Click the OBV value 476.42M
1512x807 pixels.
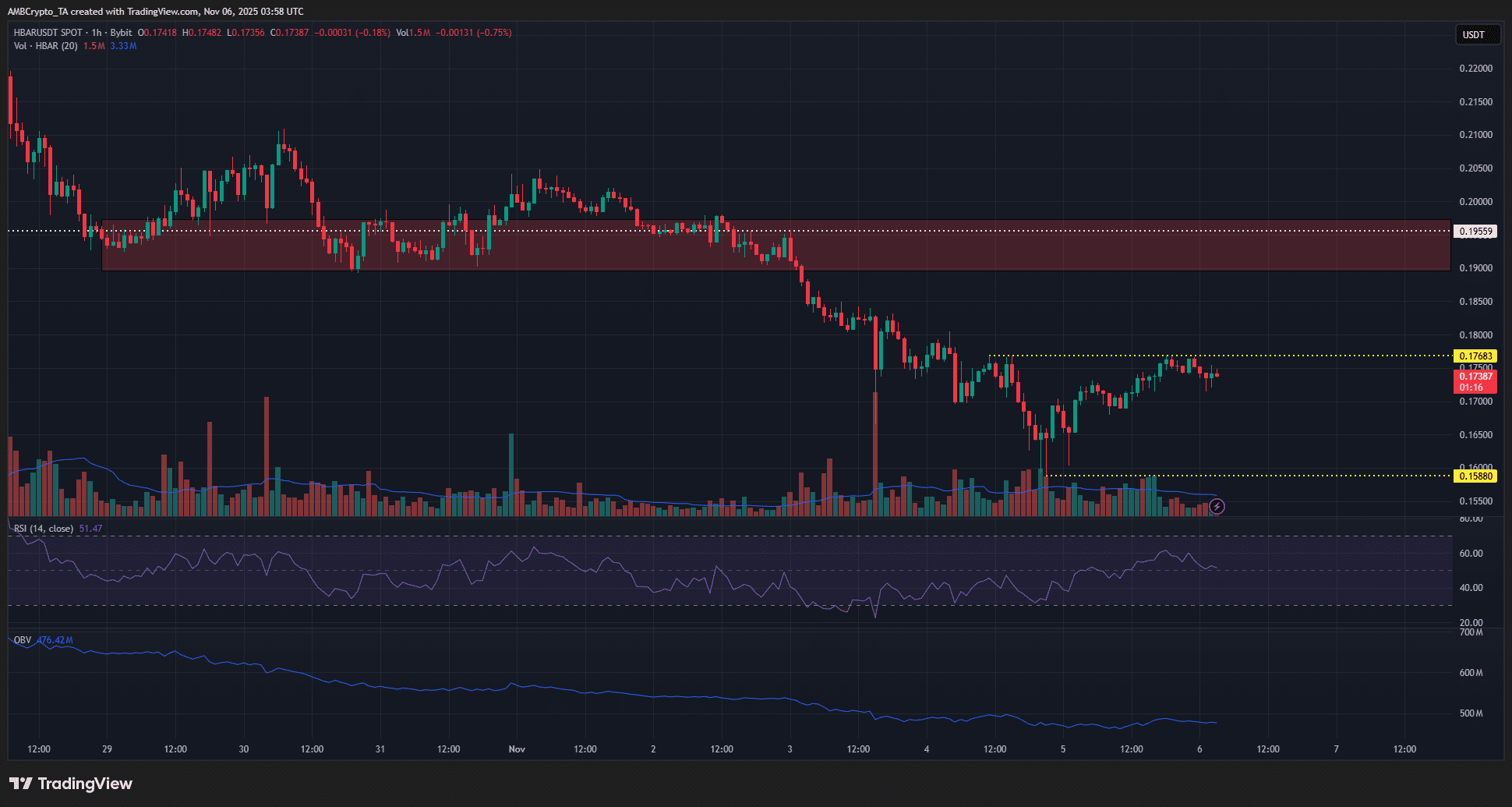pos(55,640)
